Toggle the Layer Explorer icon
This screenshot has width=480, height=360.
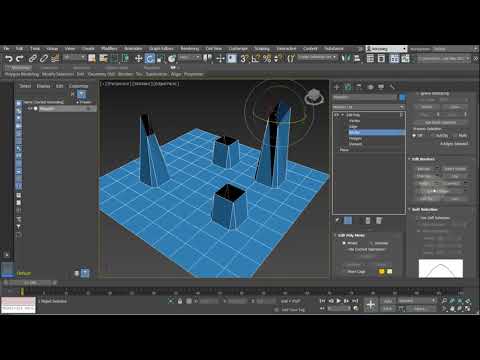381,59
